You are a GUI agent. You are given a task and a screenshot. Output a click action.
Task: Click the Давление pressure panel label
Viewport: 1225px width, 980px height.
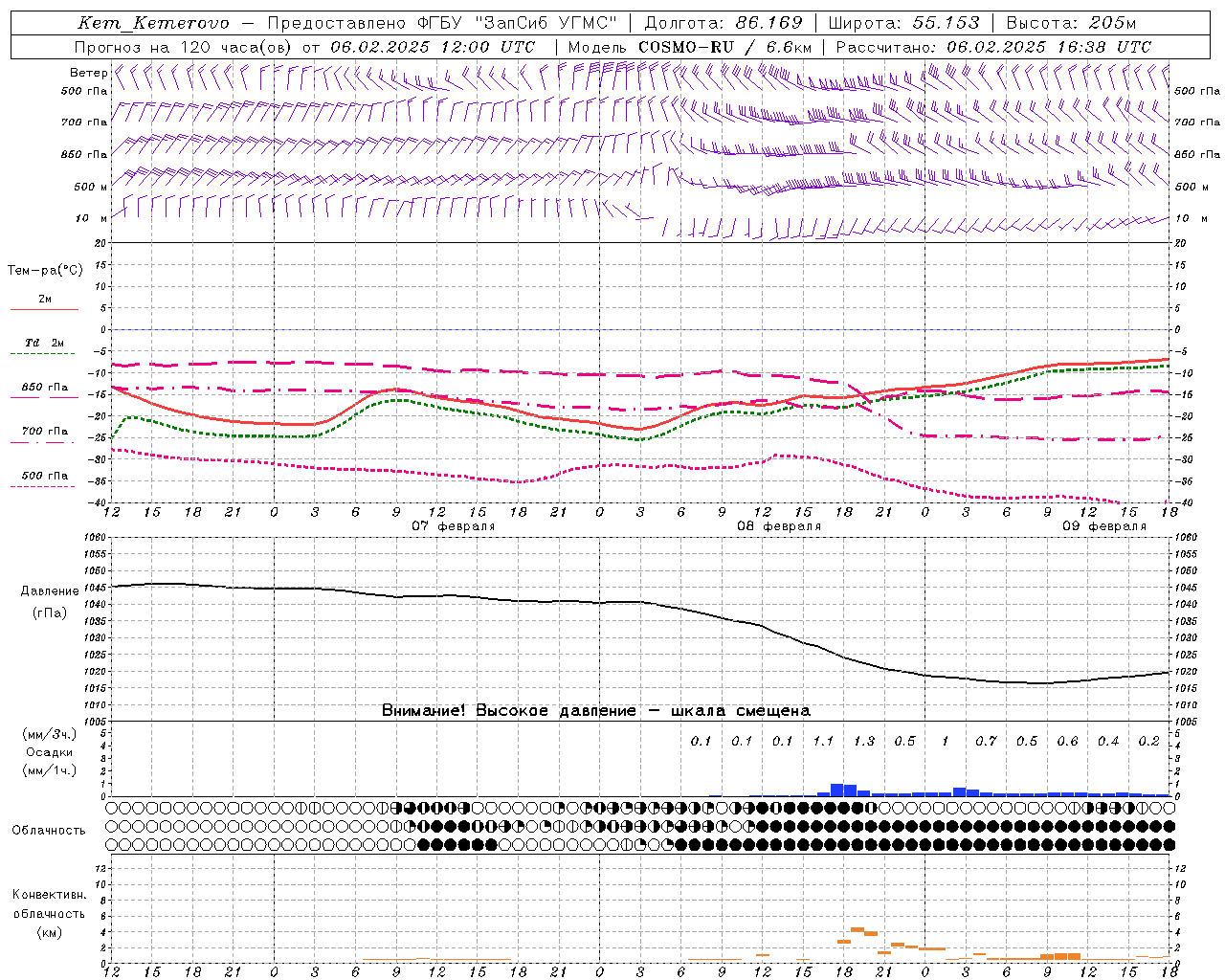pos(50,591)
